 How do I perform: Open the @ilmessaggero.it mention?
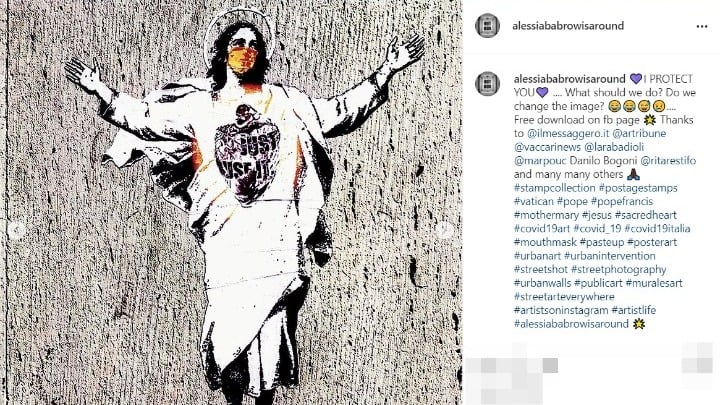568,134
